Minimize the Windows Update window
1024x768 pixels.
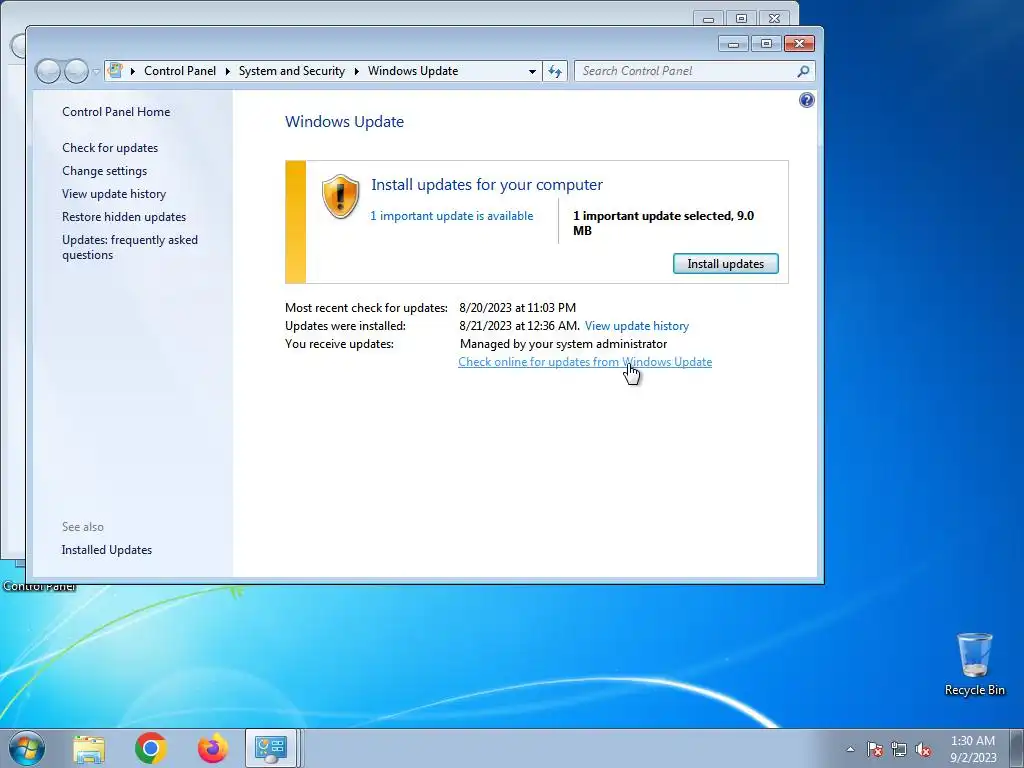tap(733, 44)
